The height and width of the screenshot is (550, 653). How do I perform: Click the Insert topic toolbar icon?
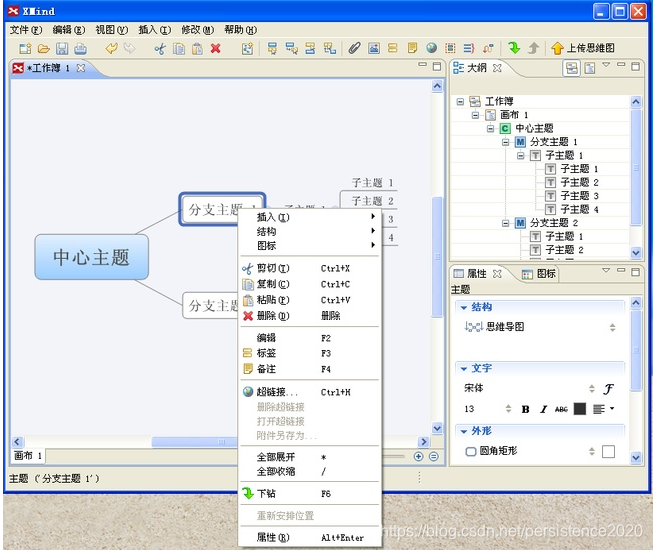click(x=272, y=49)
